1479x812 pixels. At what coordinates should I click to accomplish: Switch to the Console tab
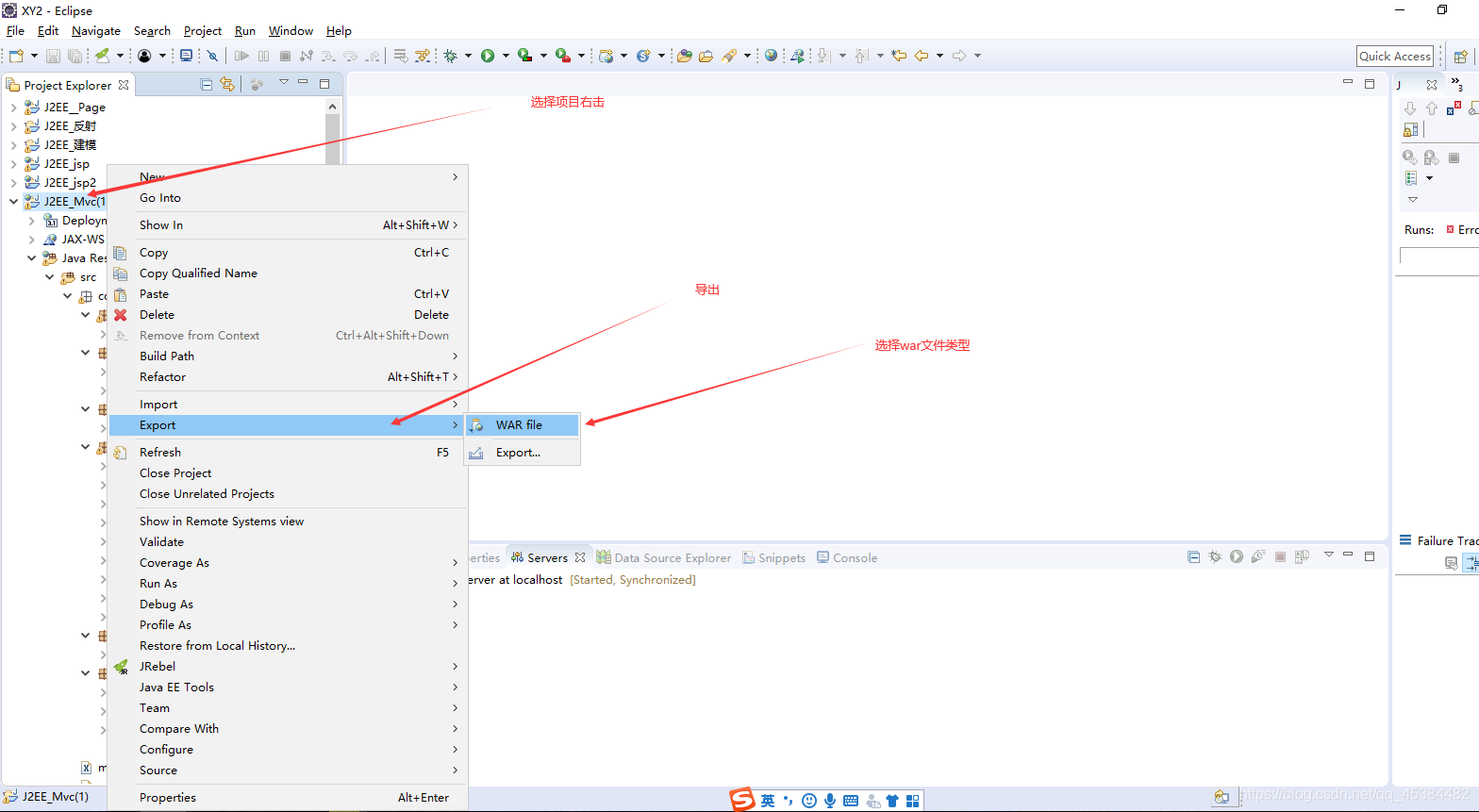(x=847, y=557)
